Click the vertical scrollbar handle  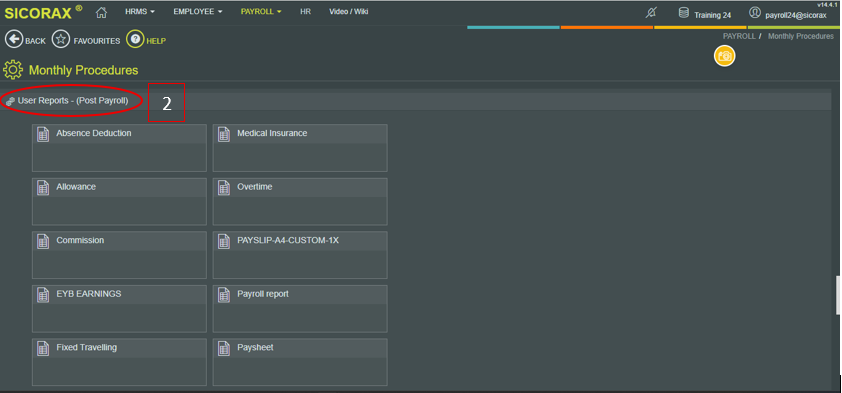pyautogui.click(x=839, y=295)
